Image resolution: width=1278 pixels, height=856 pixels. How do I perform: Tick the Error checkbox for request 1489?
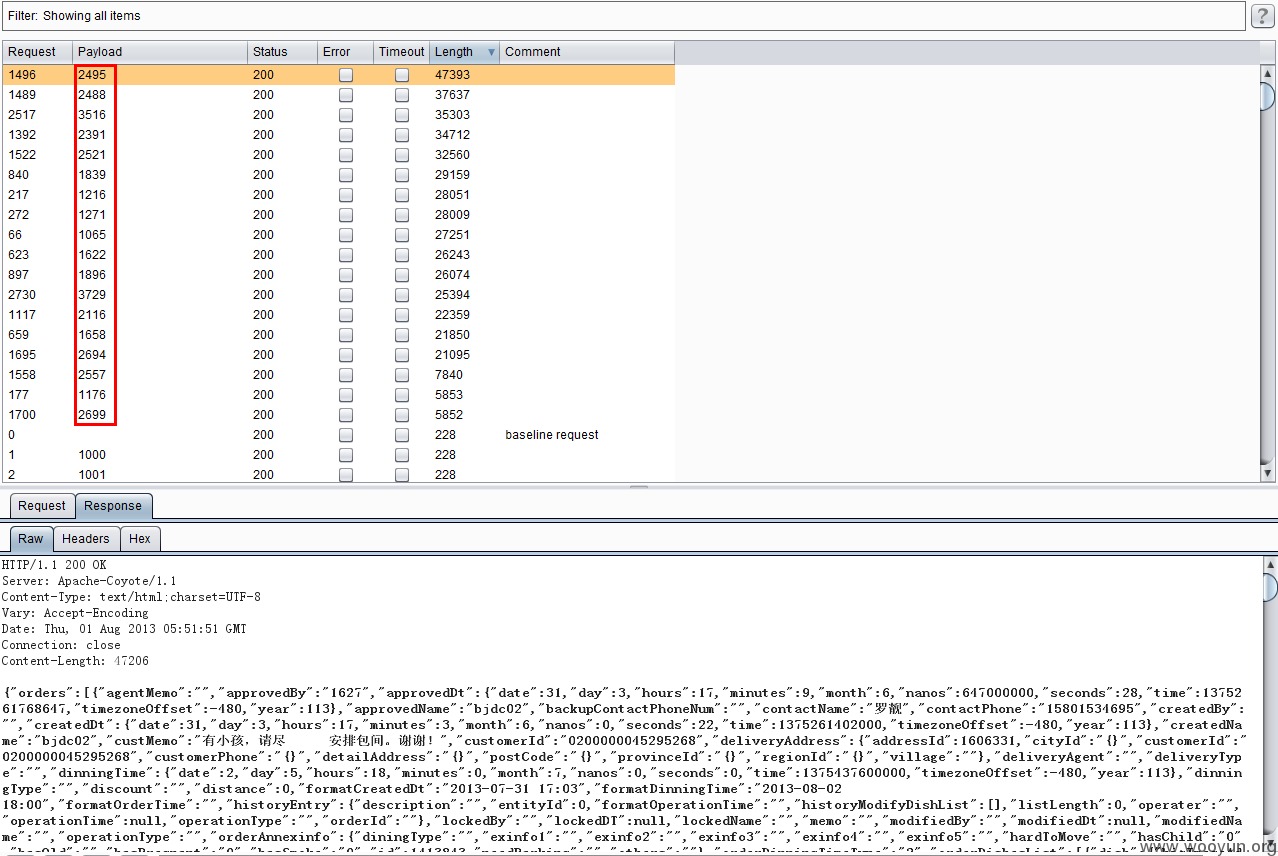(x=346, y=95)
